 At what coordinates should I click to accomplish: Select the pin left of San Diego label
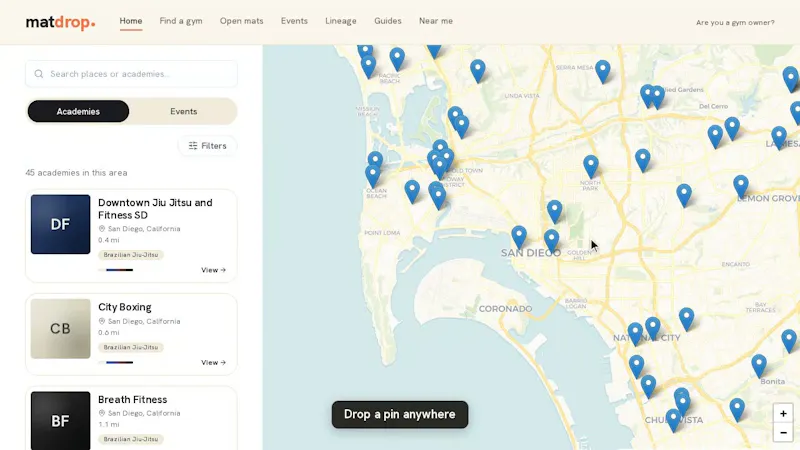coord(519,238)
